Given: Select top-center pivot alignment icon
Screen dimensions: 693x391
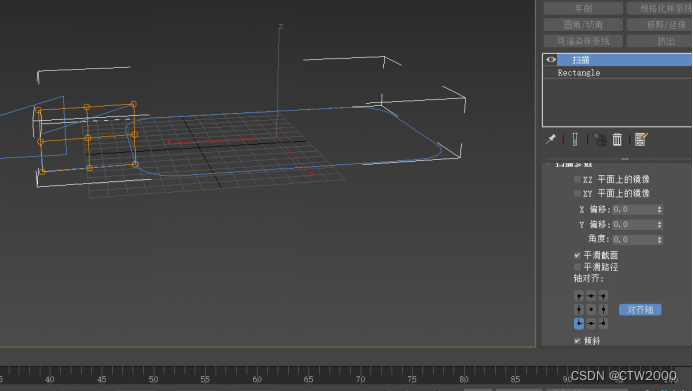Looking at the screenshot, I should click(591, 296).
